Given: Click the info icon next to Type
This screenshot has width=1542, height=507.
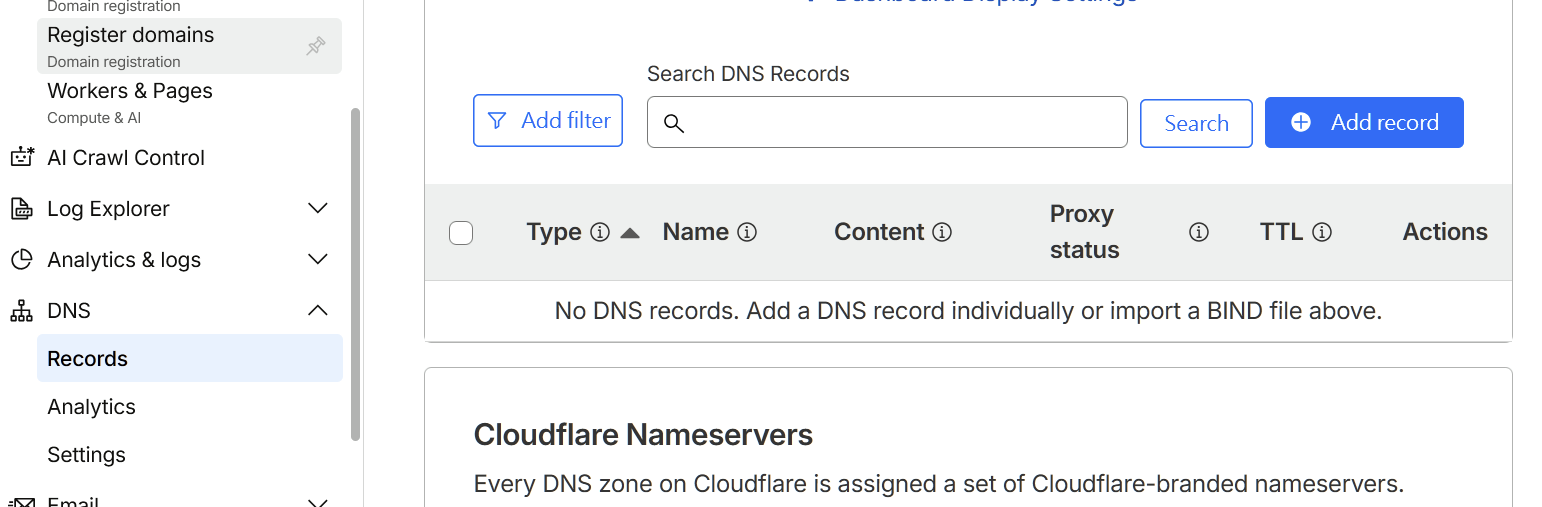Looking at the screenshot, I should coord(600,232).
